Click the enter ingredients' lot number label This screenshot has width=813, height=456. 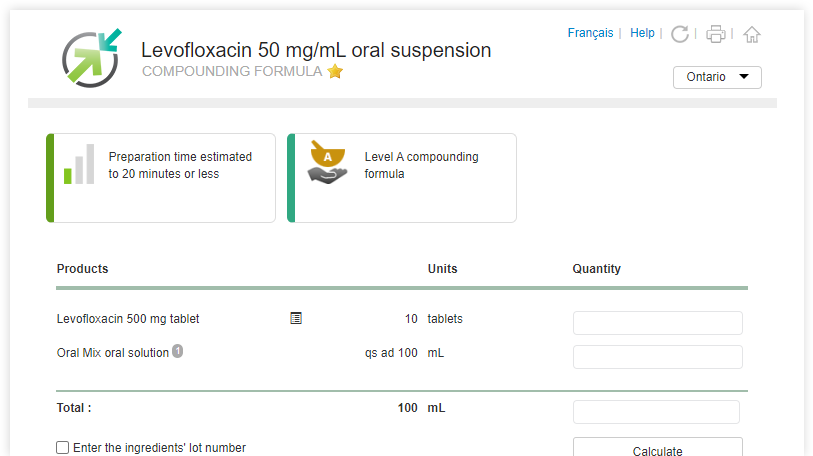click(x=159, y=448)
